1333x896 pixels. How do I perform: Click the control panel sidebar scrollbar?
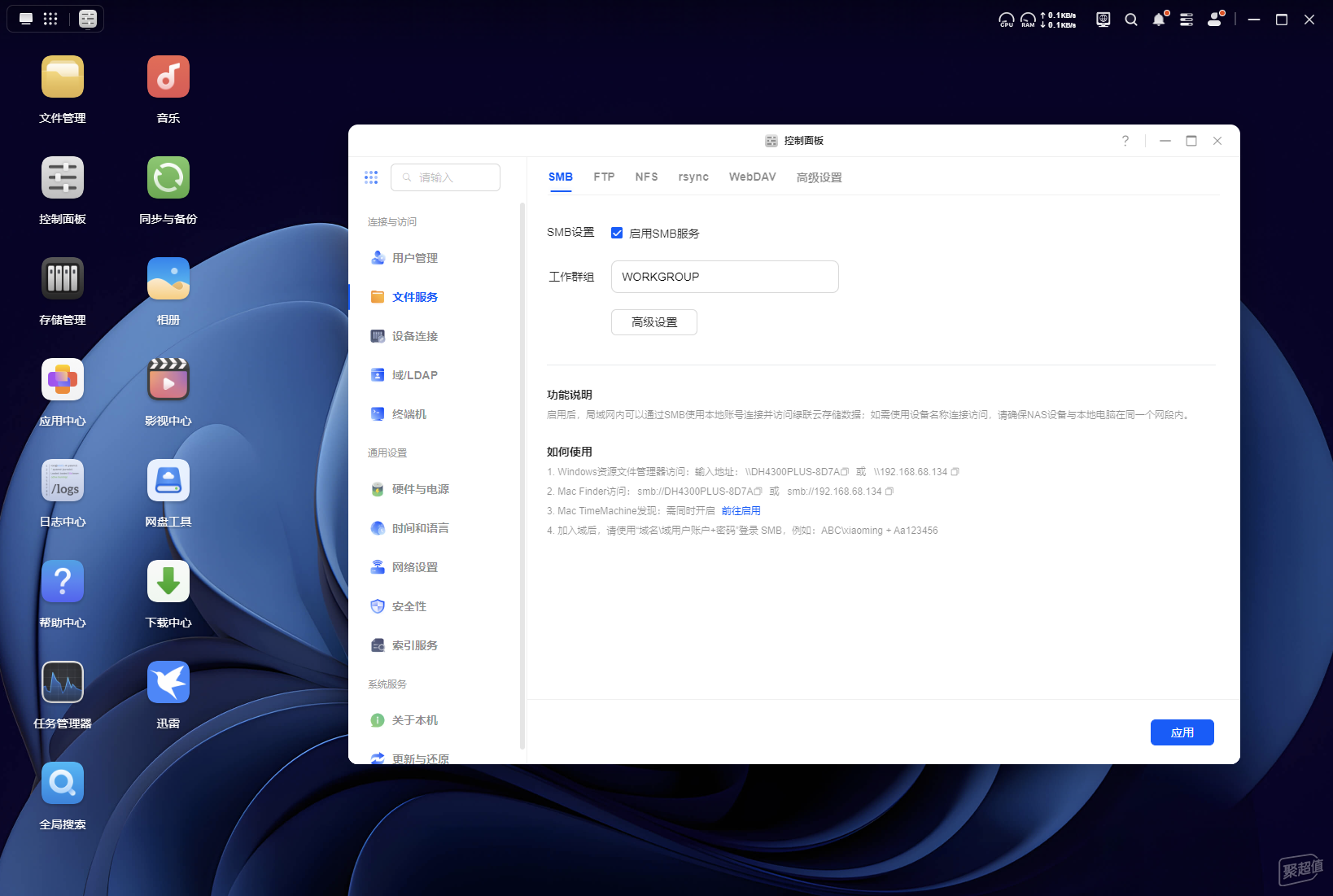pos(522,475)
